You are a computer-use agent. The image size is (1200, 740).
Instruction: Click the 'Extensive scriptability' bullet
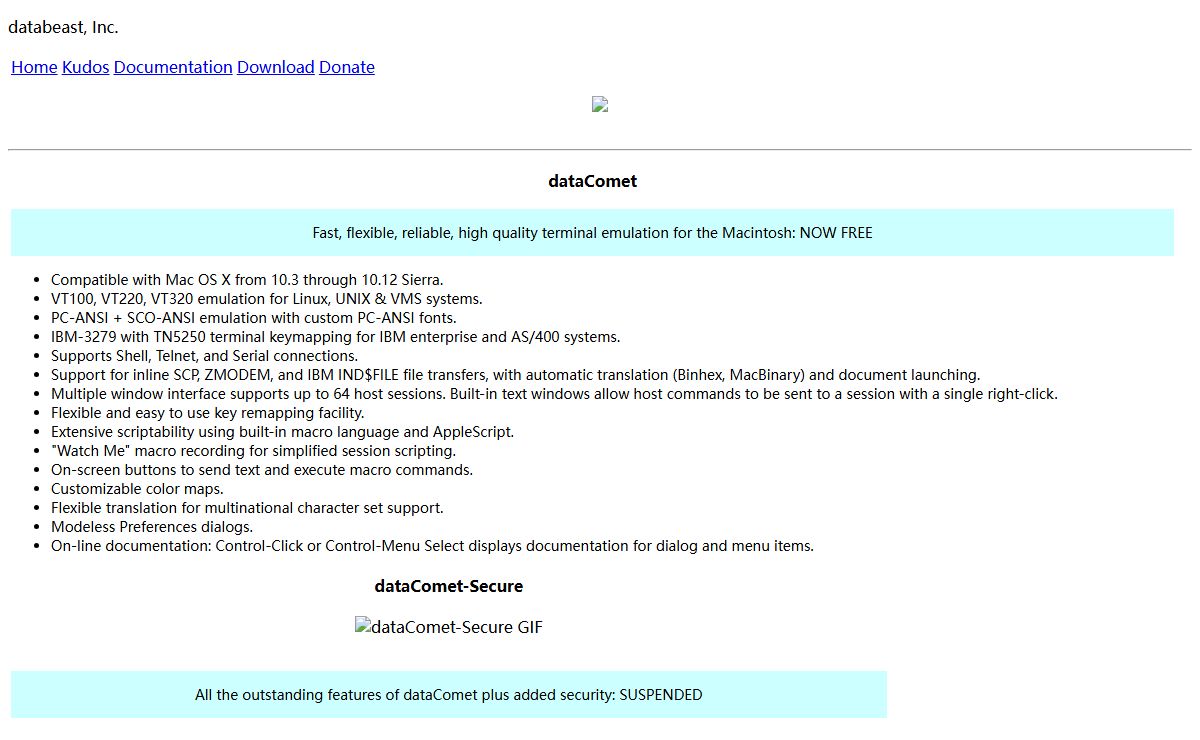282,432
